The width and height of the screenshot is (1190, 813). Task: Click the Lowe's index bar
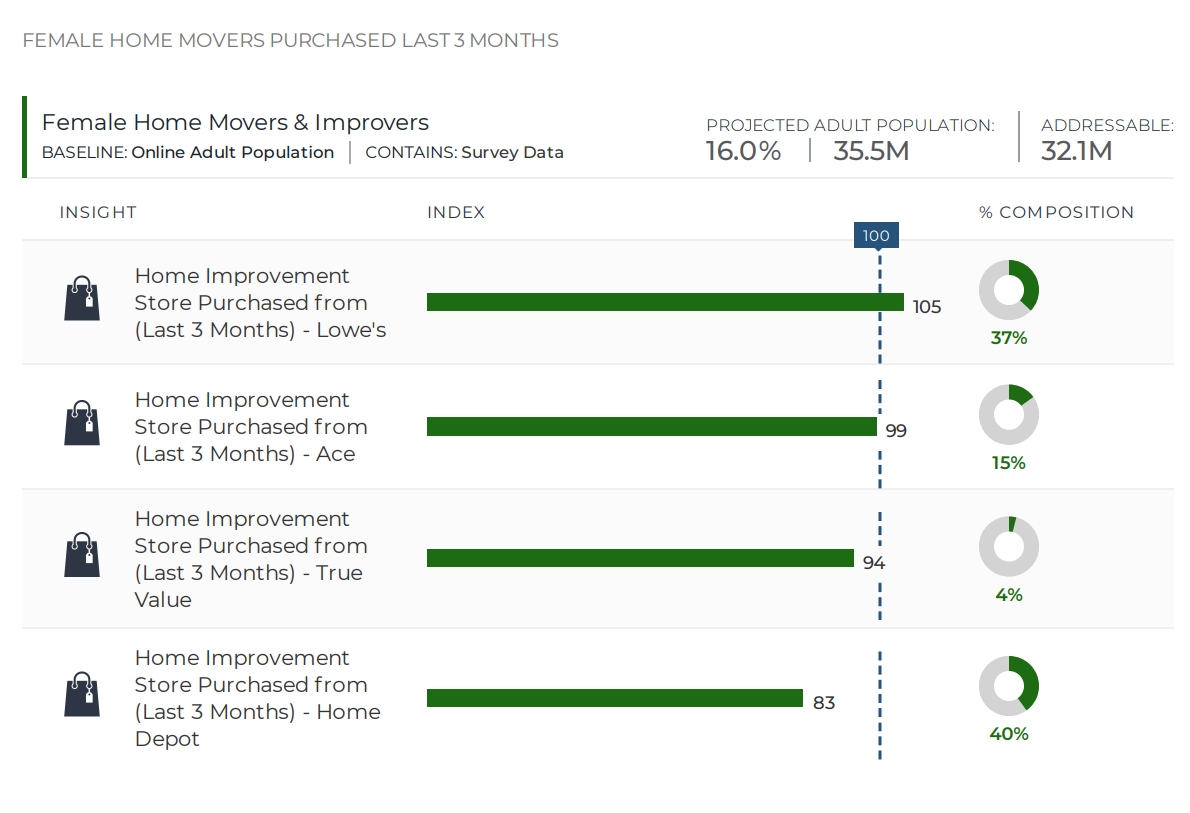click(x=665, y=302)
